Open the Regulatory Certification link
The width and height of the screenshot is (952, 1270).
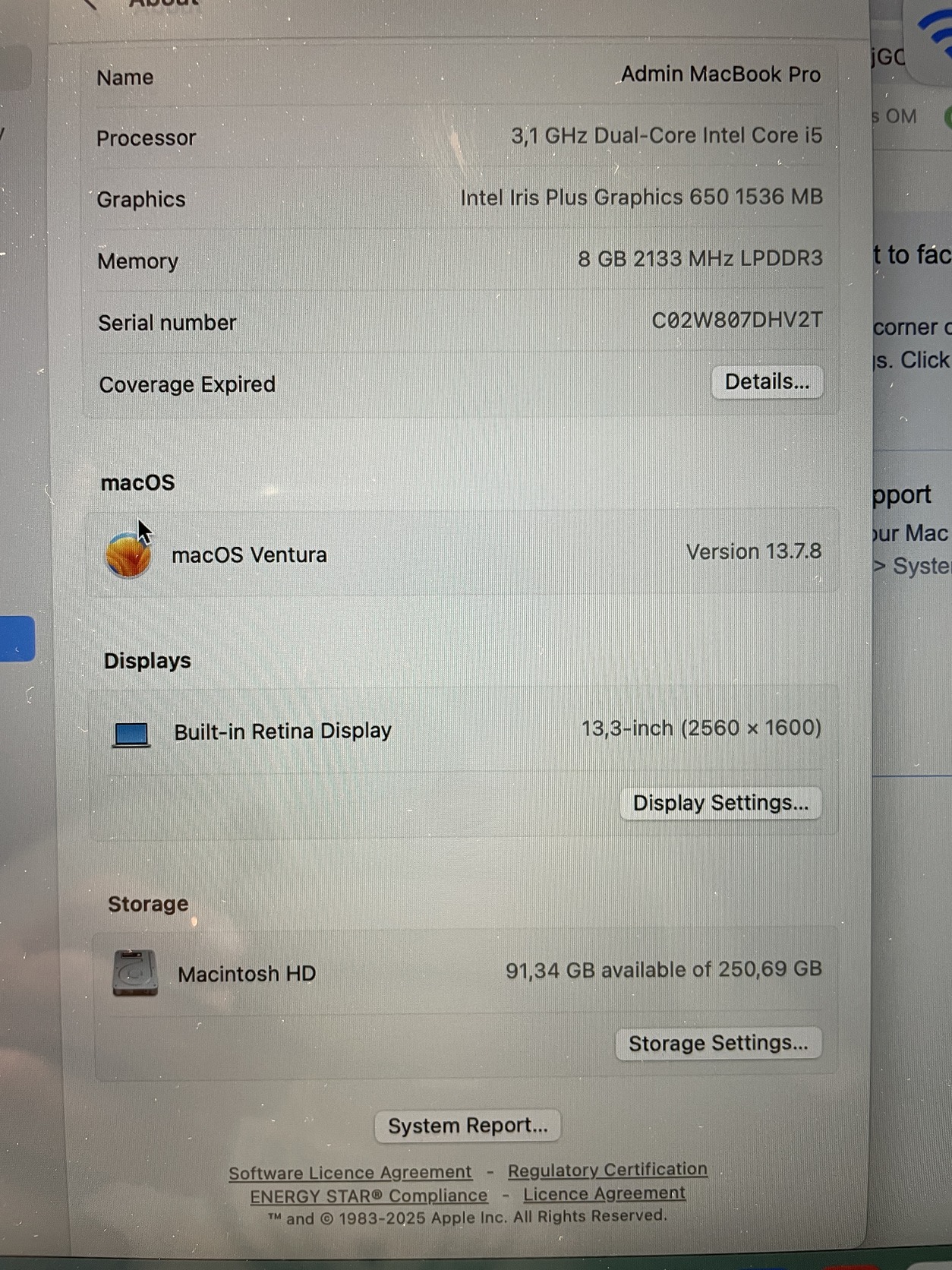coord(607,1170)
